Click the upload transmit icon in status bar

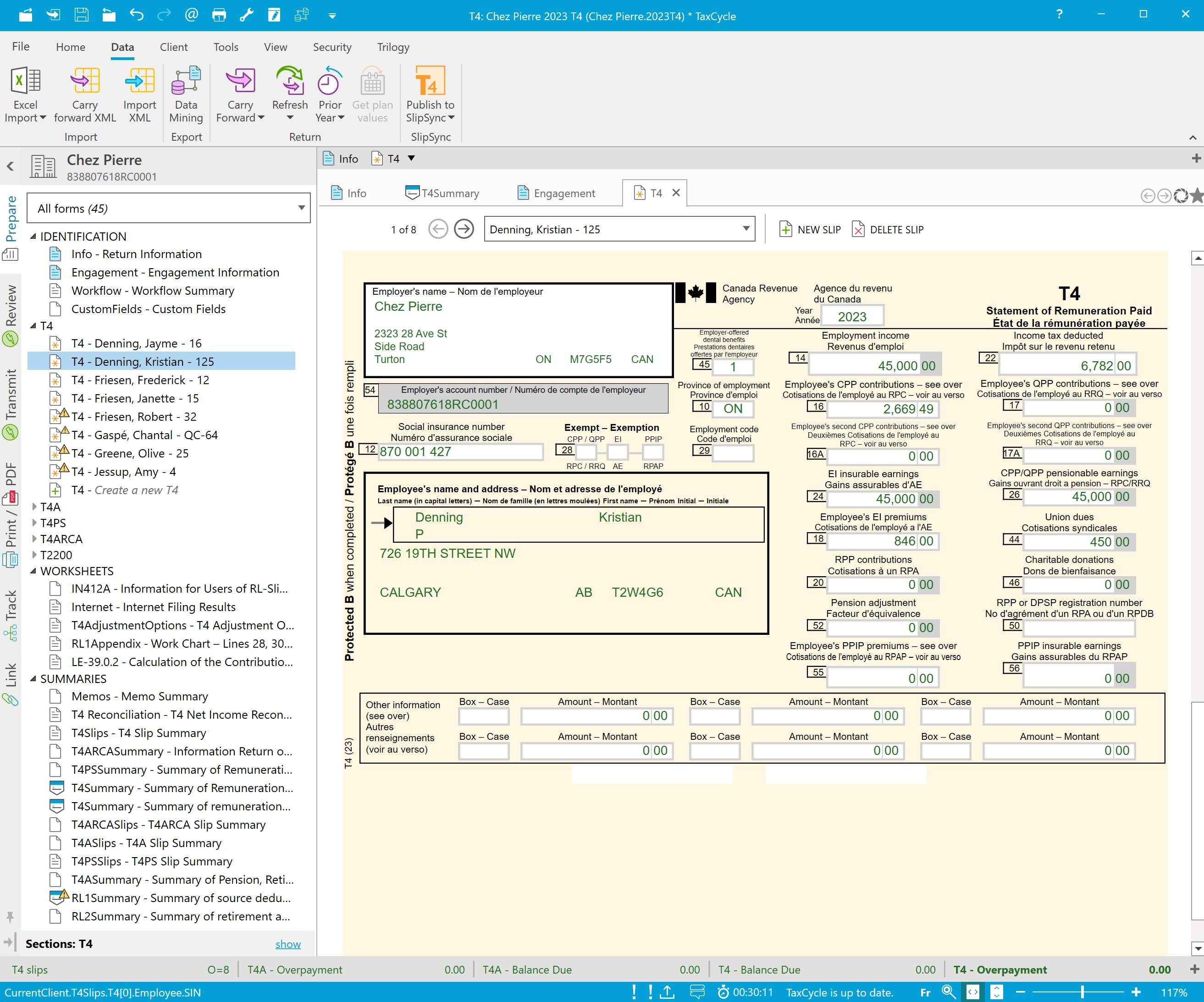coord(668,991)
